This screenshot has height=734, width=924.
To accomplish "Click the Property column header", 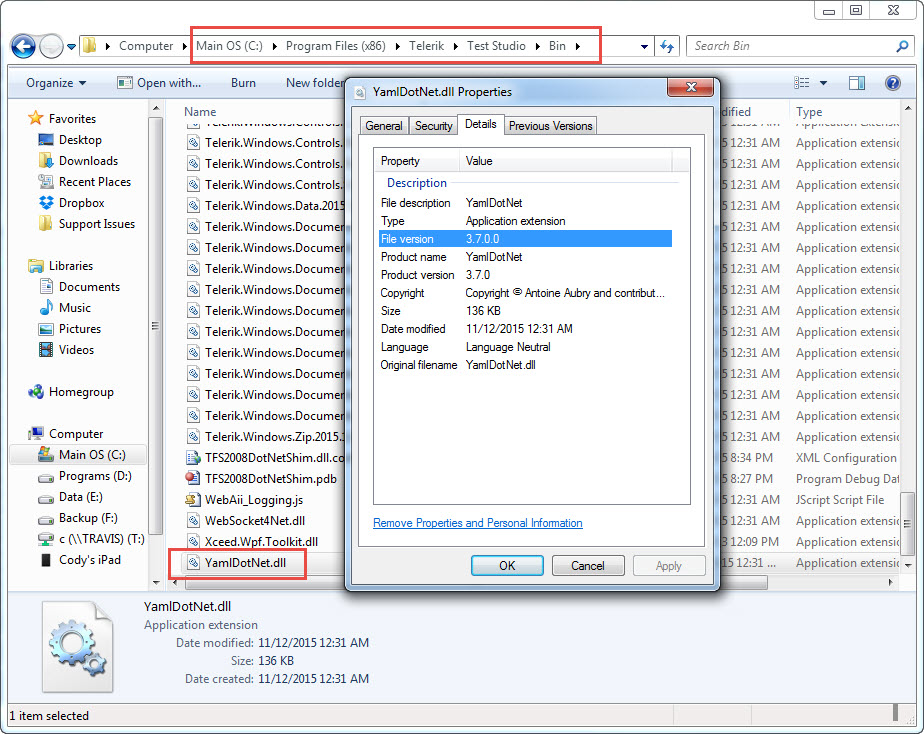I will [x=417, y=161].
